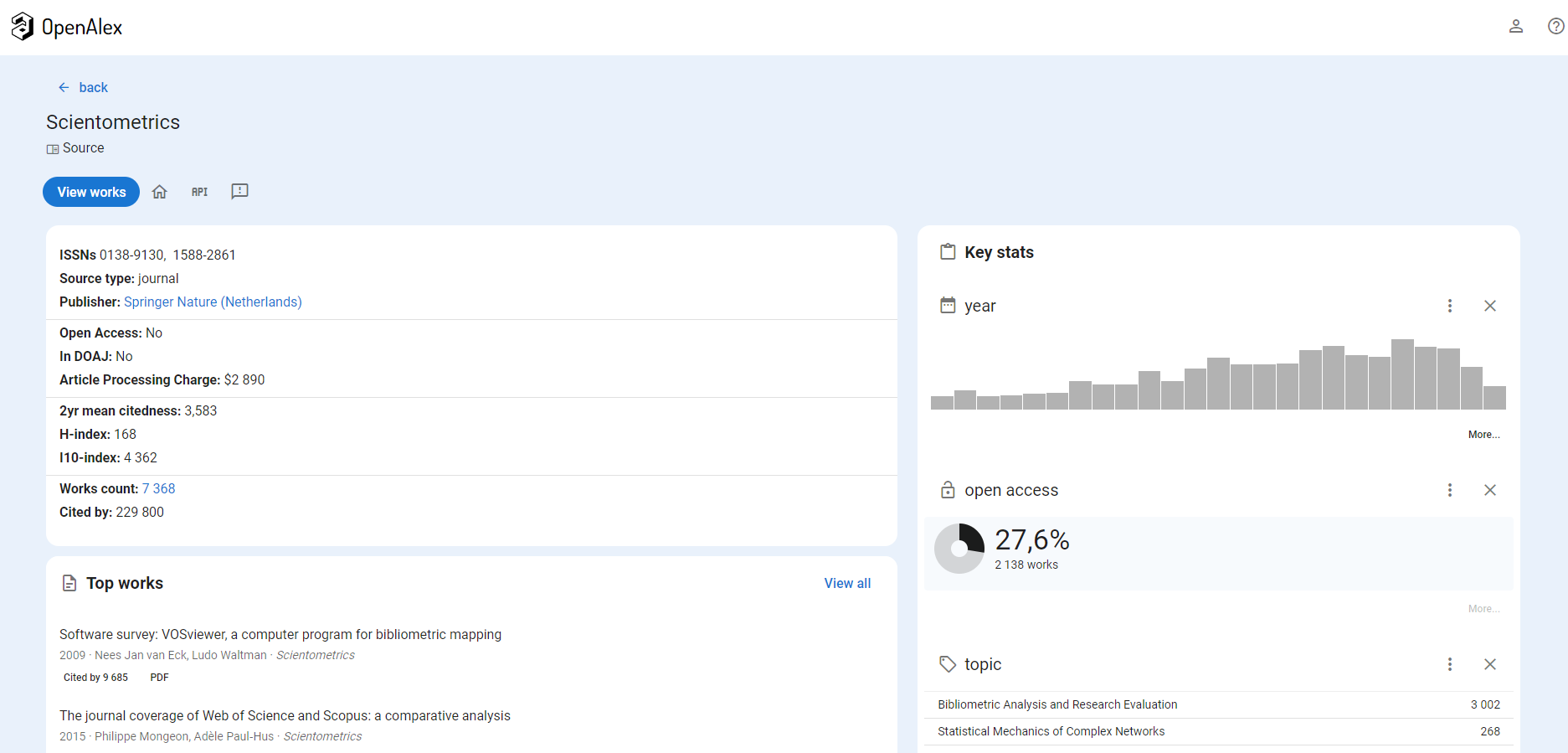Click the feedback report icon
1568x753 pixels.
239,192
